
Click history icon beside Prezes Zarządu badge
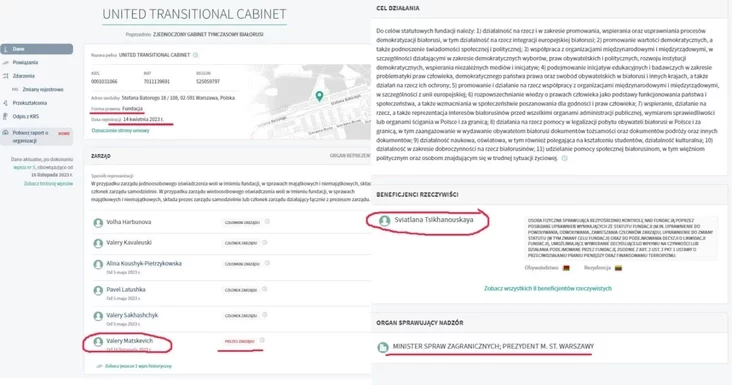click(262, 341)
